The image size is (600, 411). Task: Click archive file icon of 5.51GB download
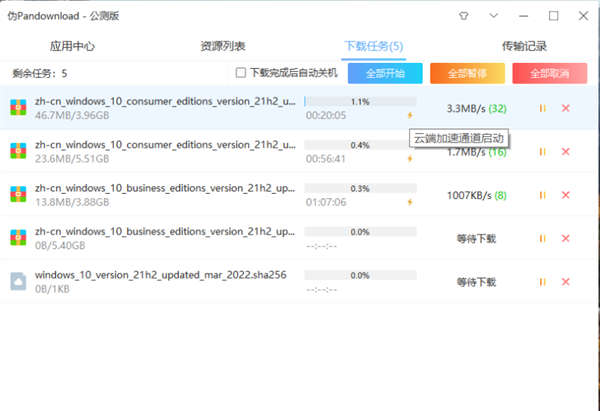(18, 151)
